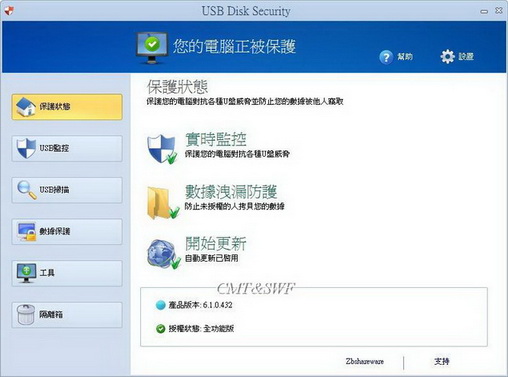Screen dimensions: 508x377
Task: Click the protected monitor icon in the header
Action: 152,48
